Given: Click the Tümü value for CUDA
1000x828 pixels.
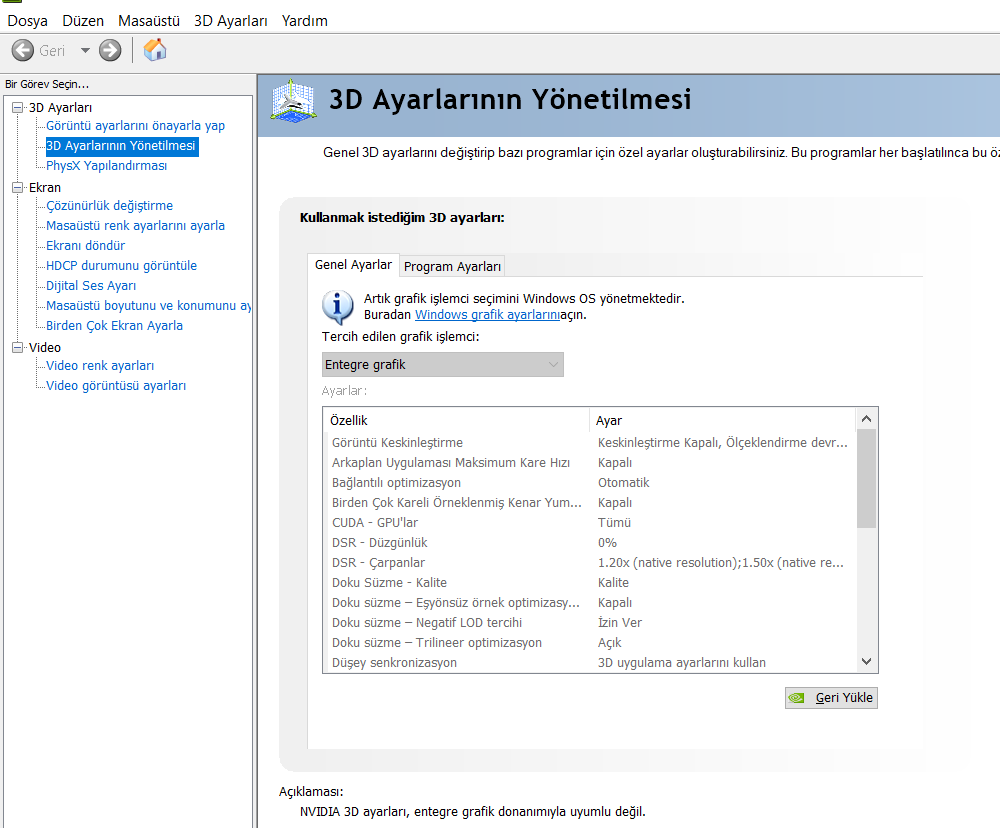Looking at the screenshot, I should [x=614, y=523].
